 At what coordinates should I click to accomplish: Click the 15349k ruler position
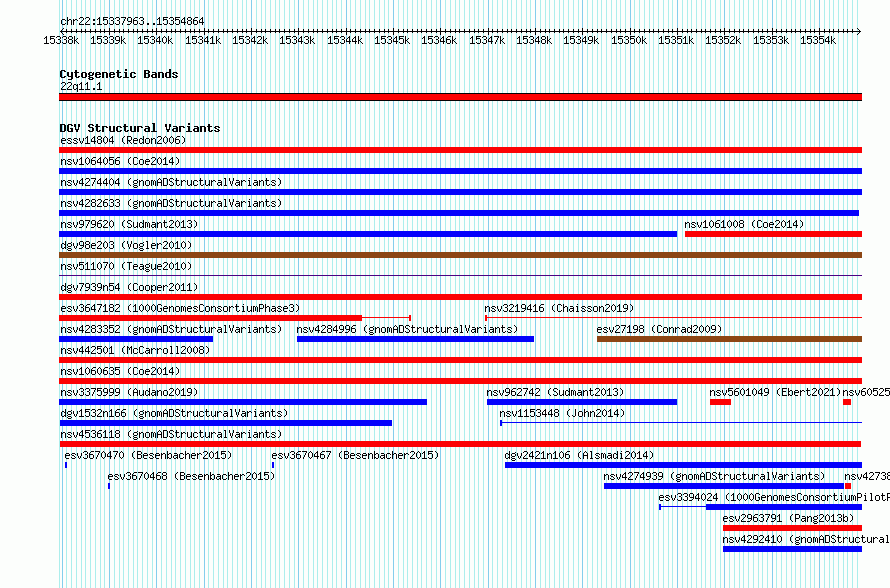coord(581,40)
